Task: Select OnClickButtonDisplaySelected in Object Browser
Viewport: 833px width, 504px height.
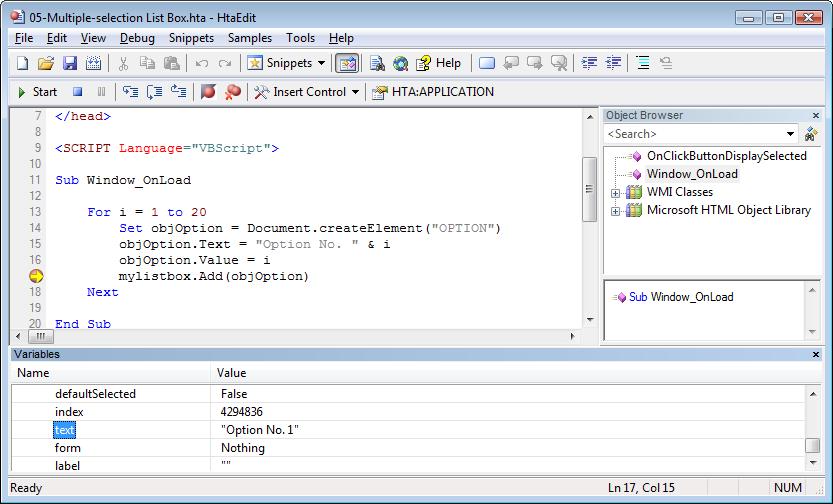Action: point(726,156)
